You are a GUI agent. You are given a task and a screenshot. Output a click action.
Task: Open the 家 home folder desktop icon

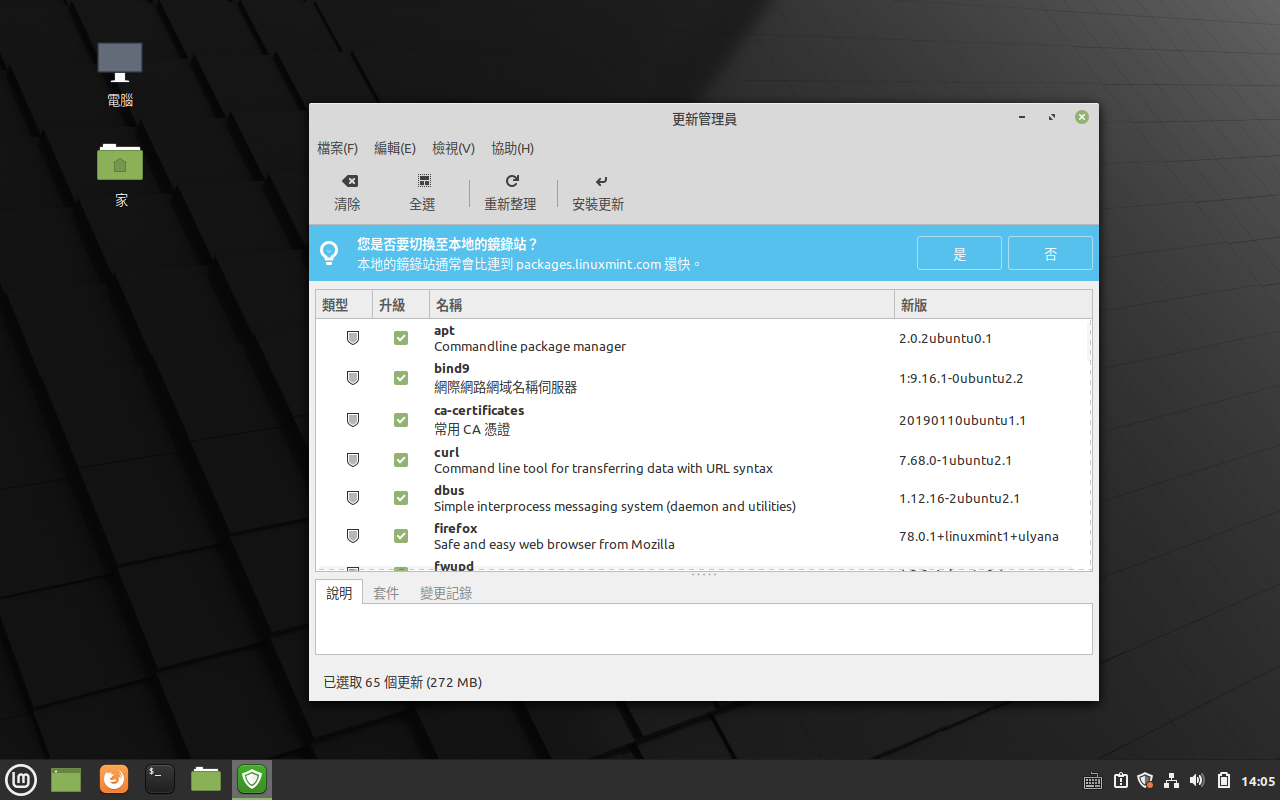click(120, 173)
